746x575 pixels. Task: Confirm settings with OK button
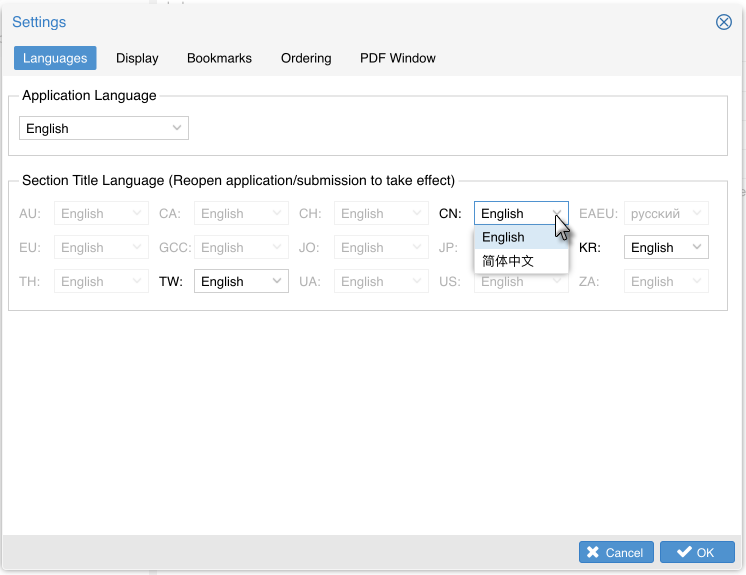coord(697,552)
